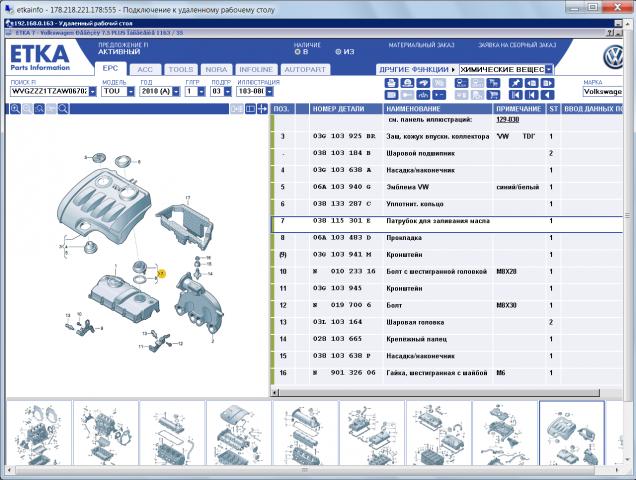Select the 'ИЗ' availability radio button
636x480 pixels.
coord(338,52)
